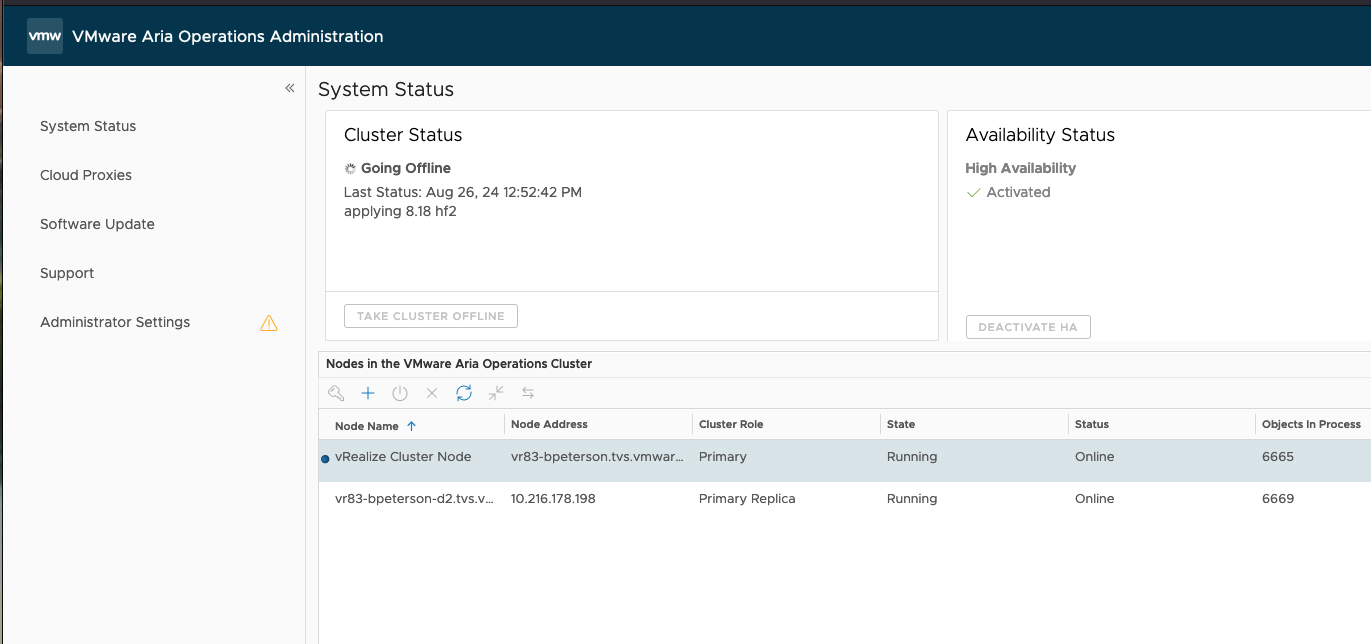Click the X icon to remove a node

[x=431, y=393]
